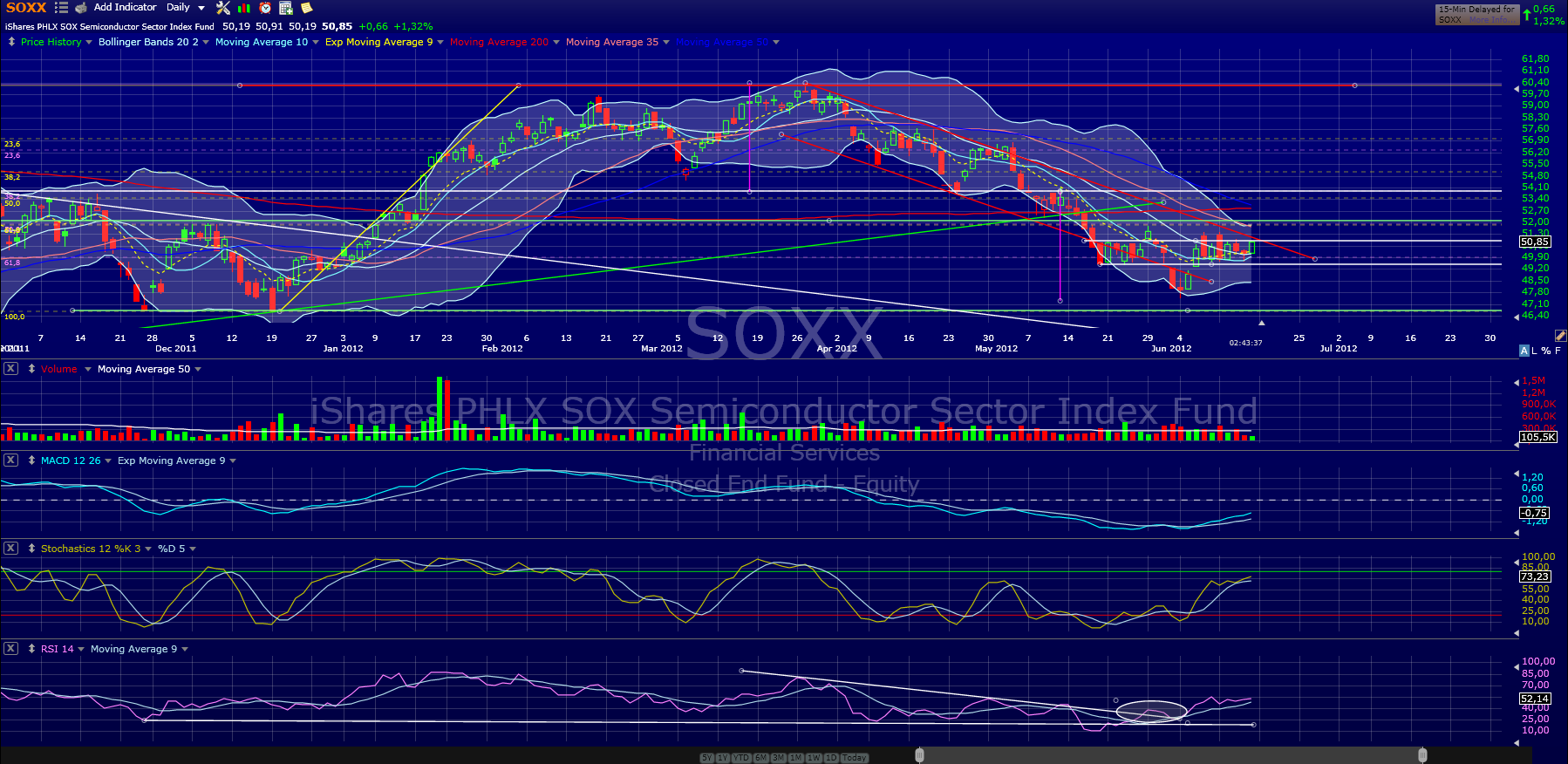Viewport: 1568px width, 764px height.
Task: Switch price scale to Percent (%)
Action: 1546,351
